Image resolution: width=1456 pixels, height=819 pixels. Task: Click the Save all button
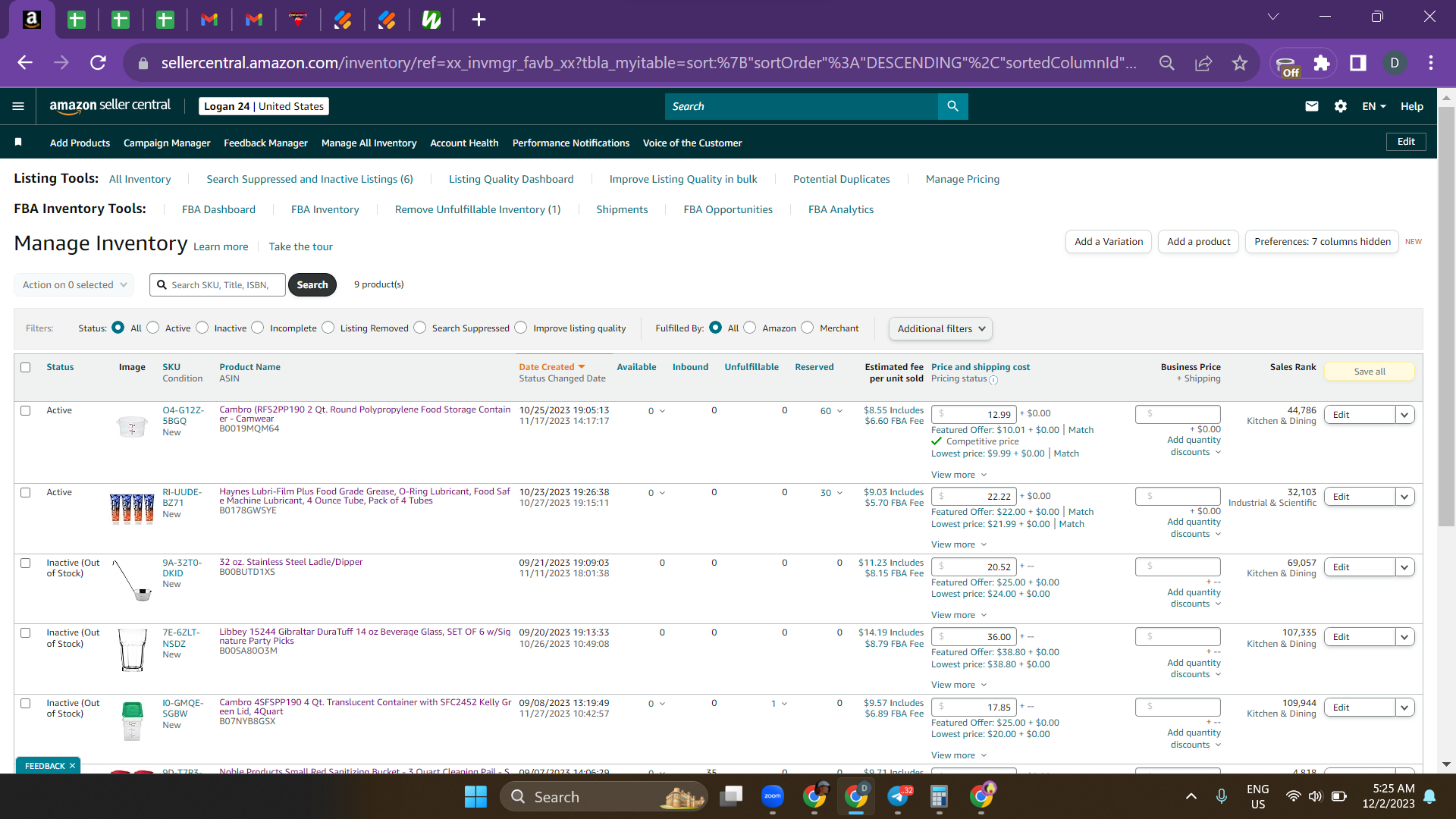tap(1370, 372)
